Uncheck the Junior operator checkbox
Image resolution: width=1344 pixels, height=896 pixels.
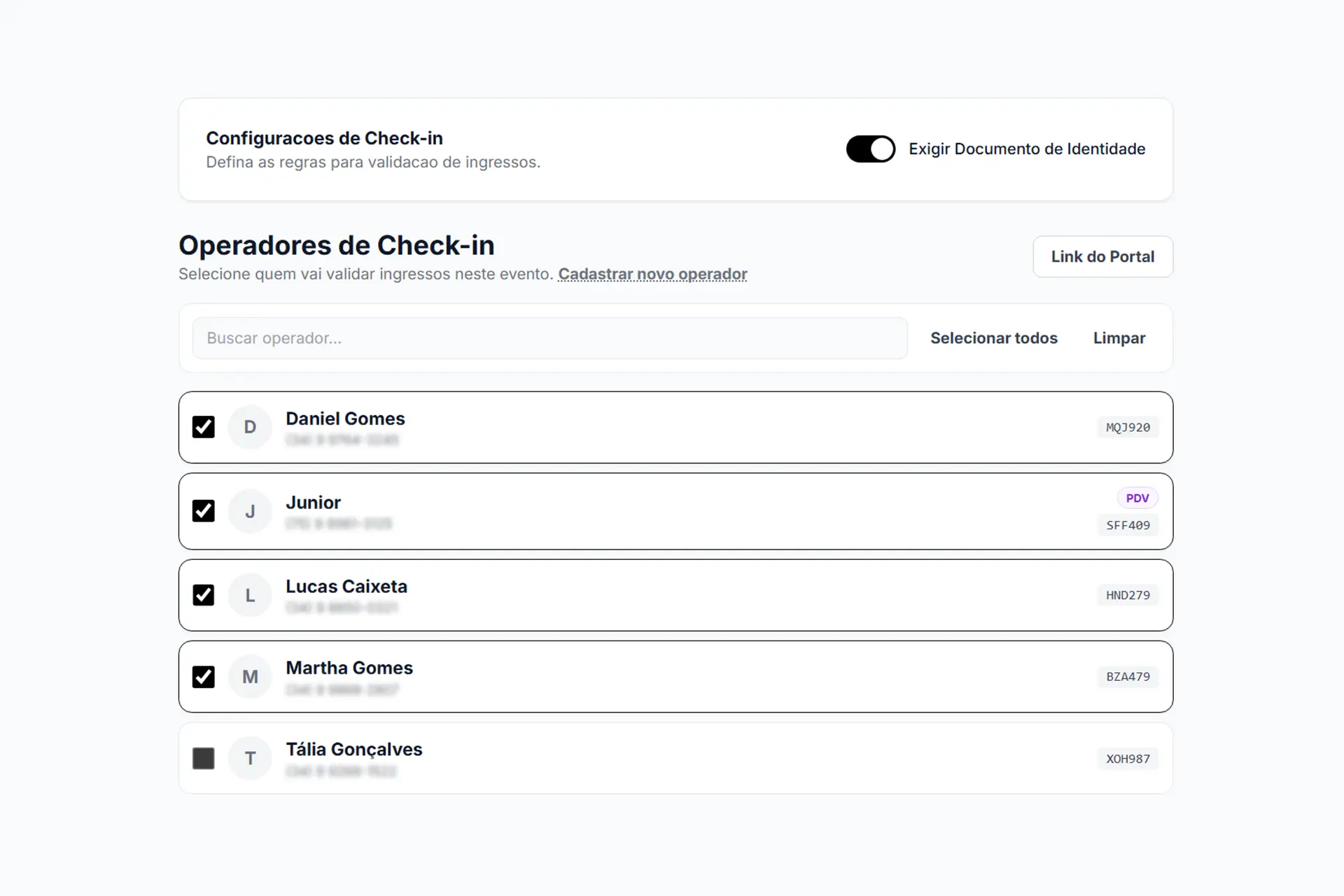[204, 511]
